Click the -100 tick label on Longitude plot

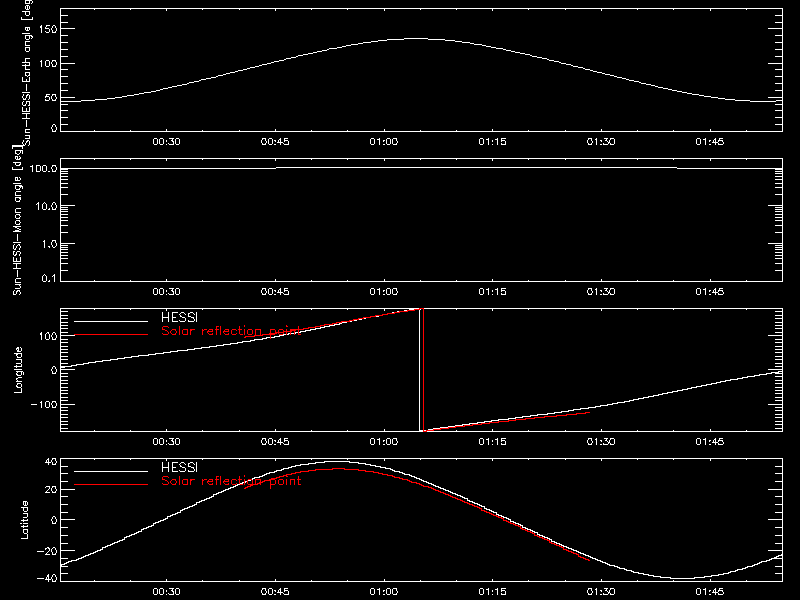click(x=44, y=405)
